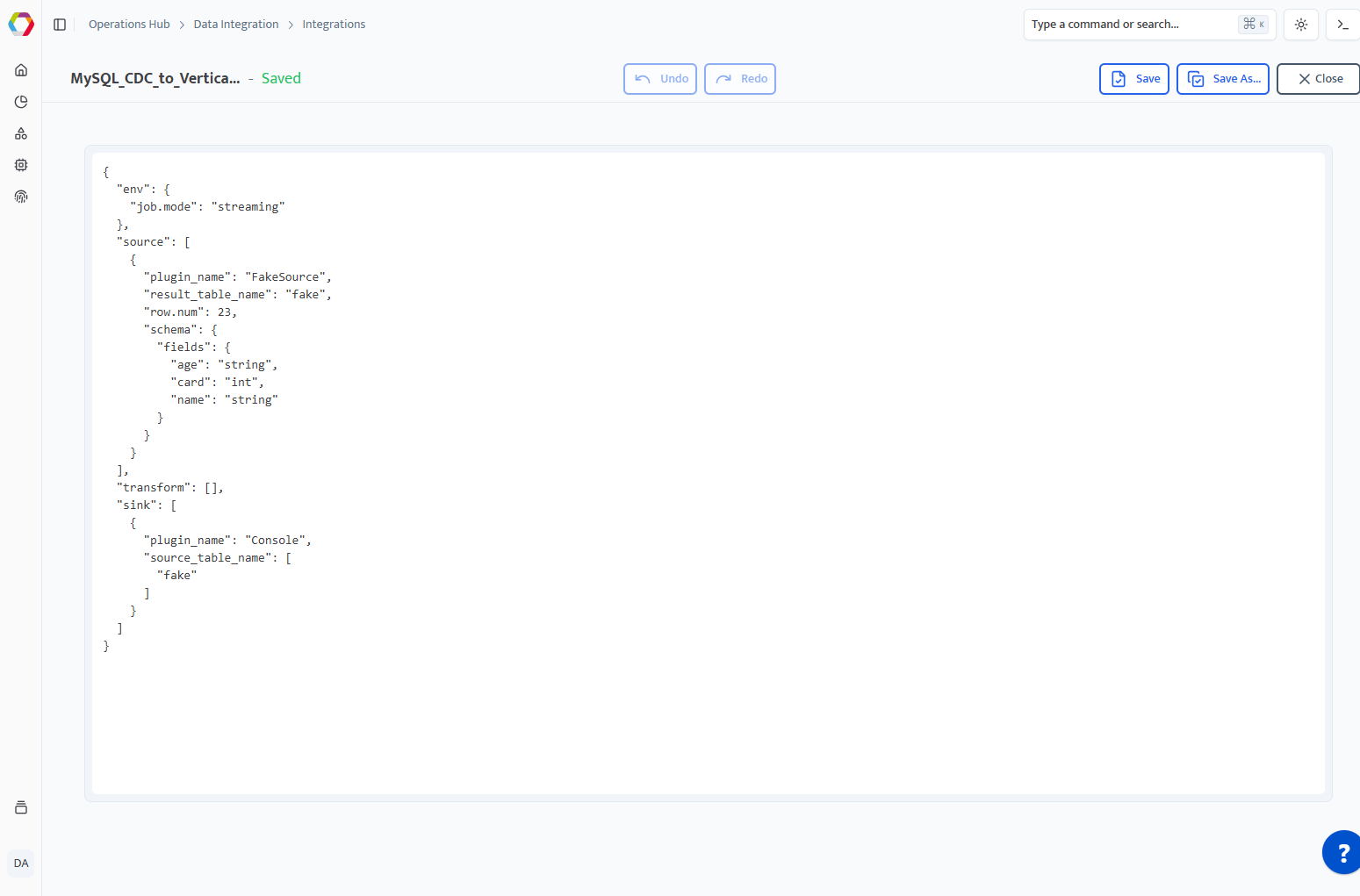Viewport: 1360px width, 896px height.
Task: Open the blue help question mark
Action: [1342, 852]
